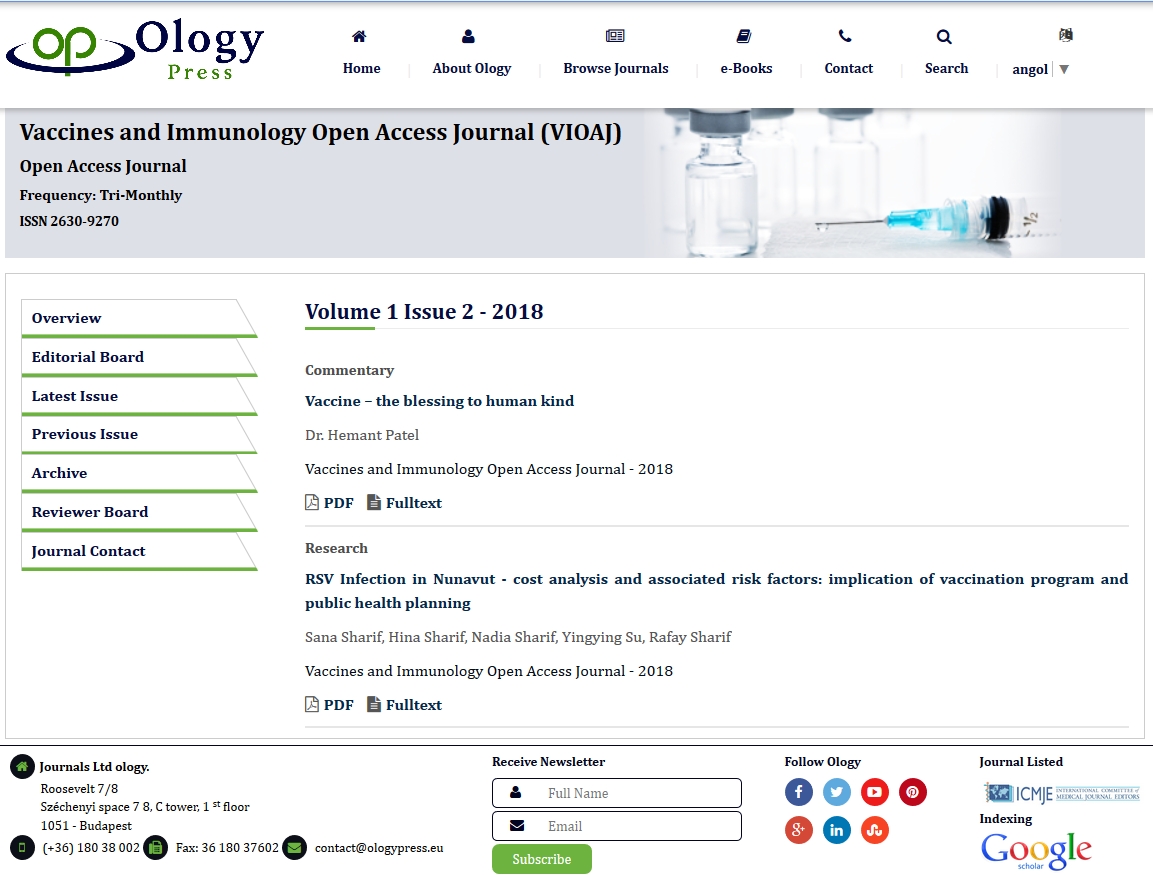
Task: Open Ology StumbleUpon icon
Action: coord(874,830)
